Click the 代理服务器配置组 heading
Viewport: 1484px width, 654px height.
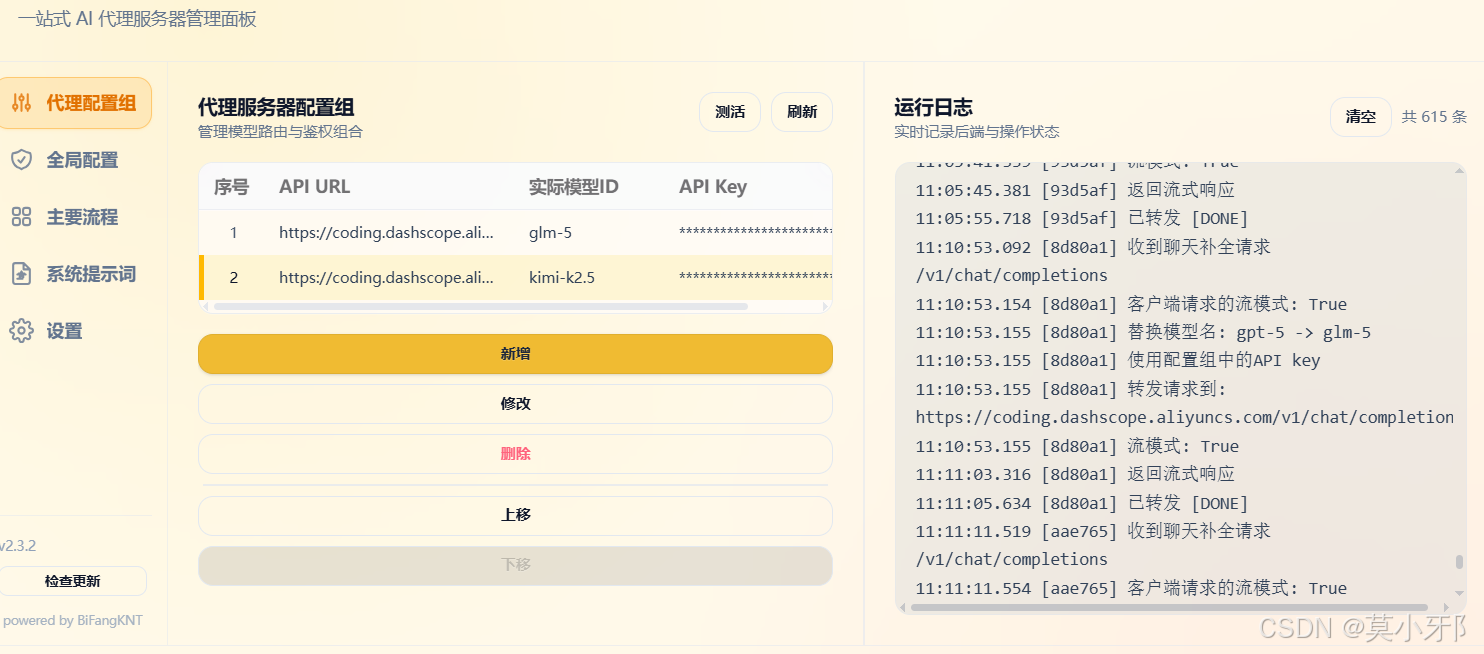coord(276,108)
